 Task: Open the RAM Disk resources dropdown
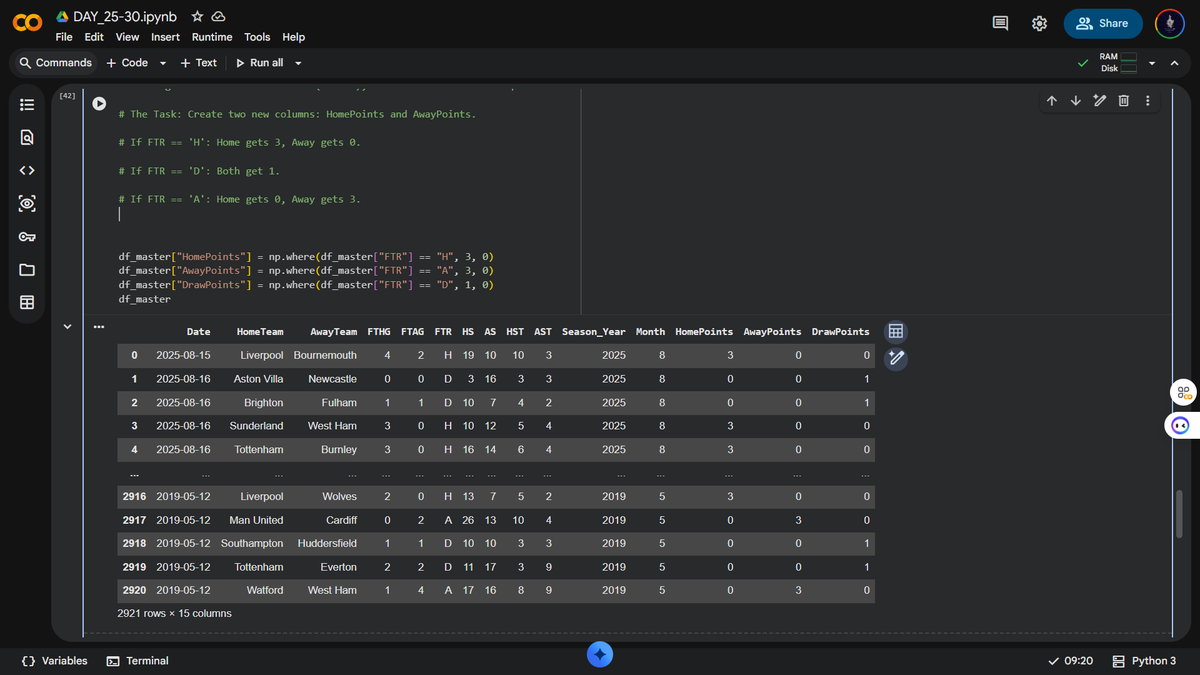tap(1154, 63)
